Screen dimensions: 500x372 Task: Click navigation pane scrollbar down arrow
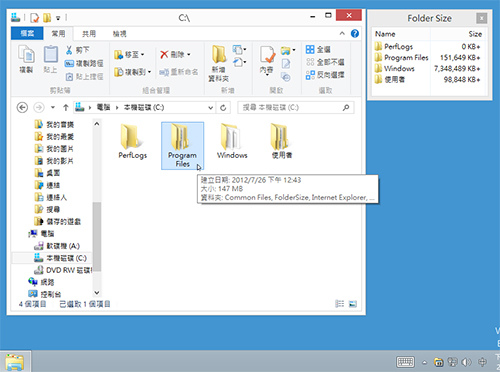(x=97, y=293)
